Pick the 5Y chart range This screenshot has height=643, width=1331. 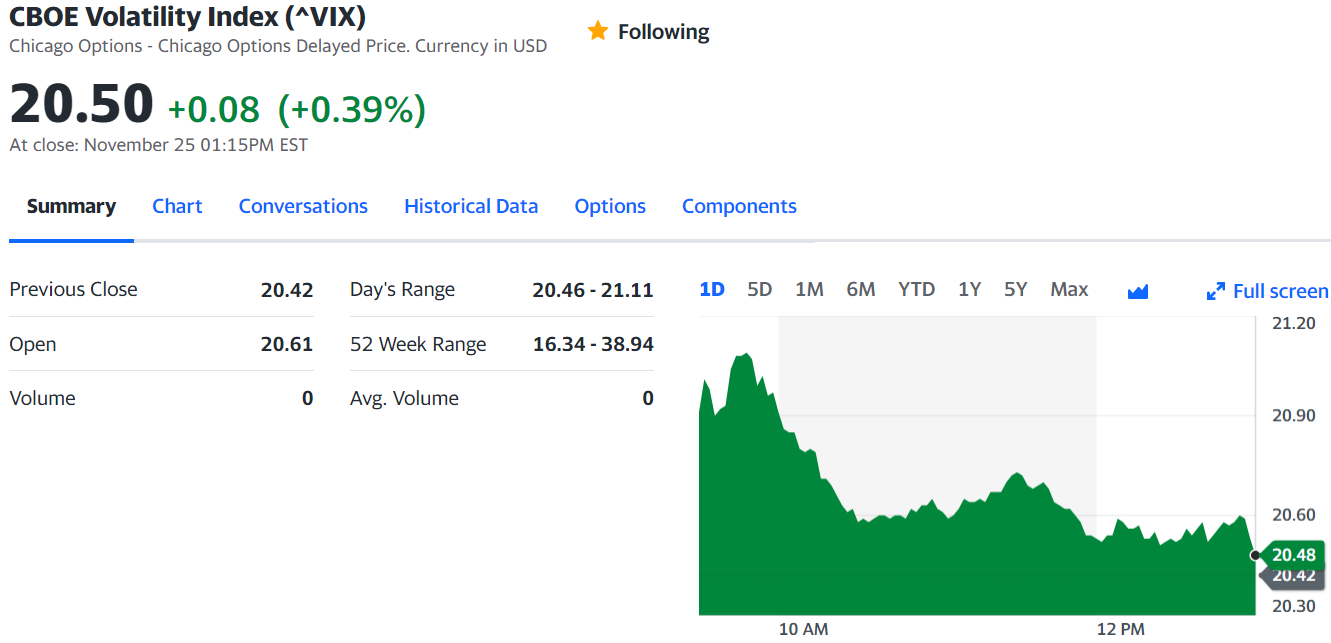click(1015, 289)
